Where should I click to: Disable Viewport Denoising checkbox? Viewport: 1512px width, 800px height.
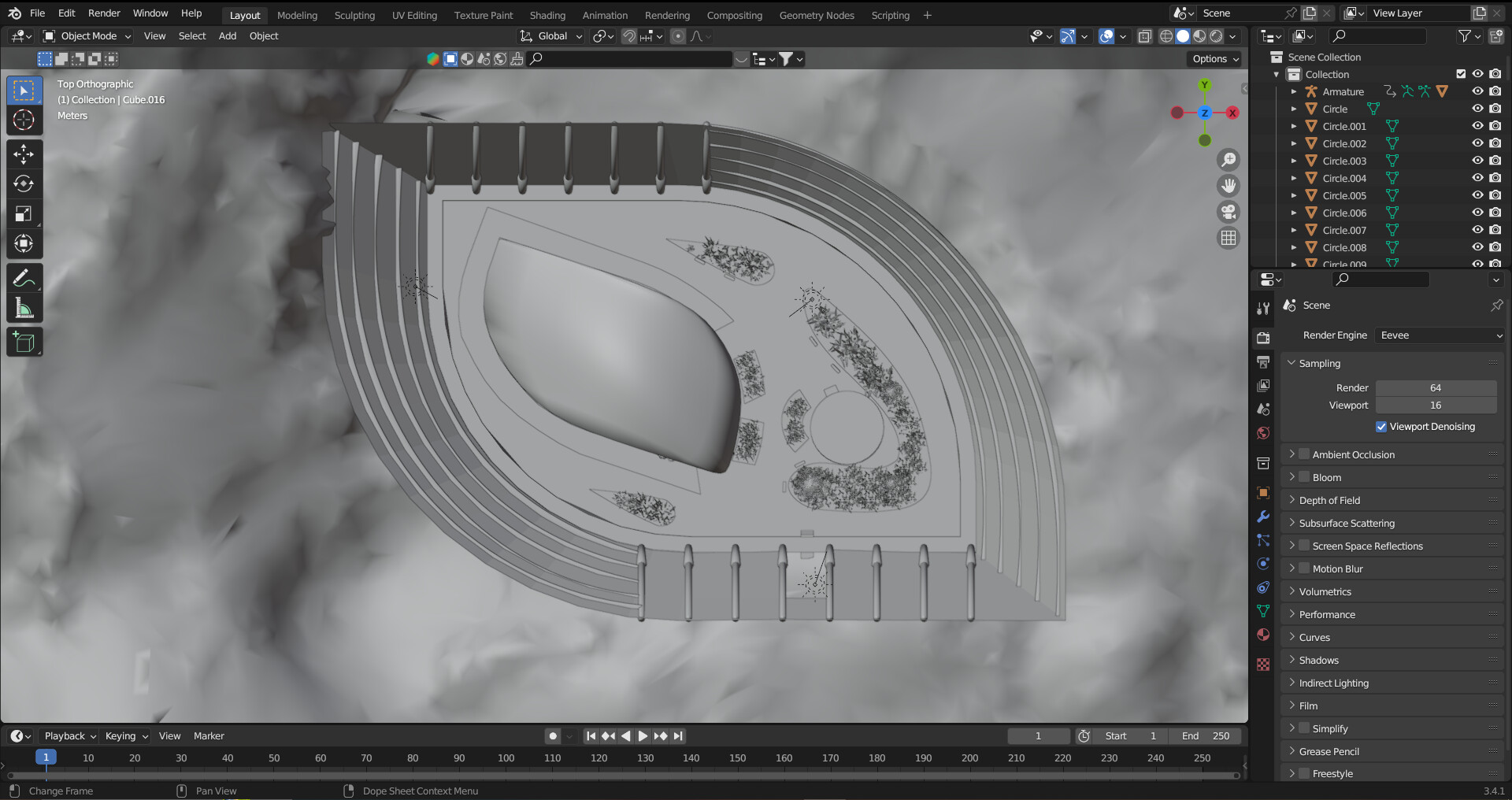click(1381, 427)
